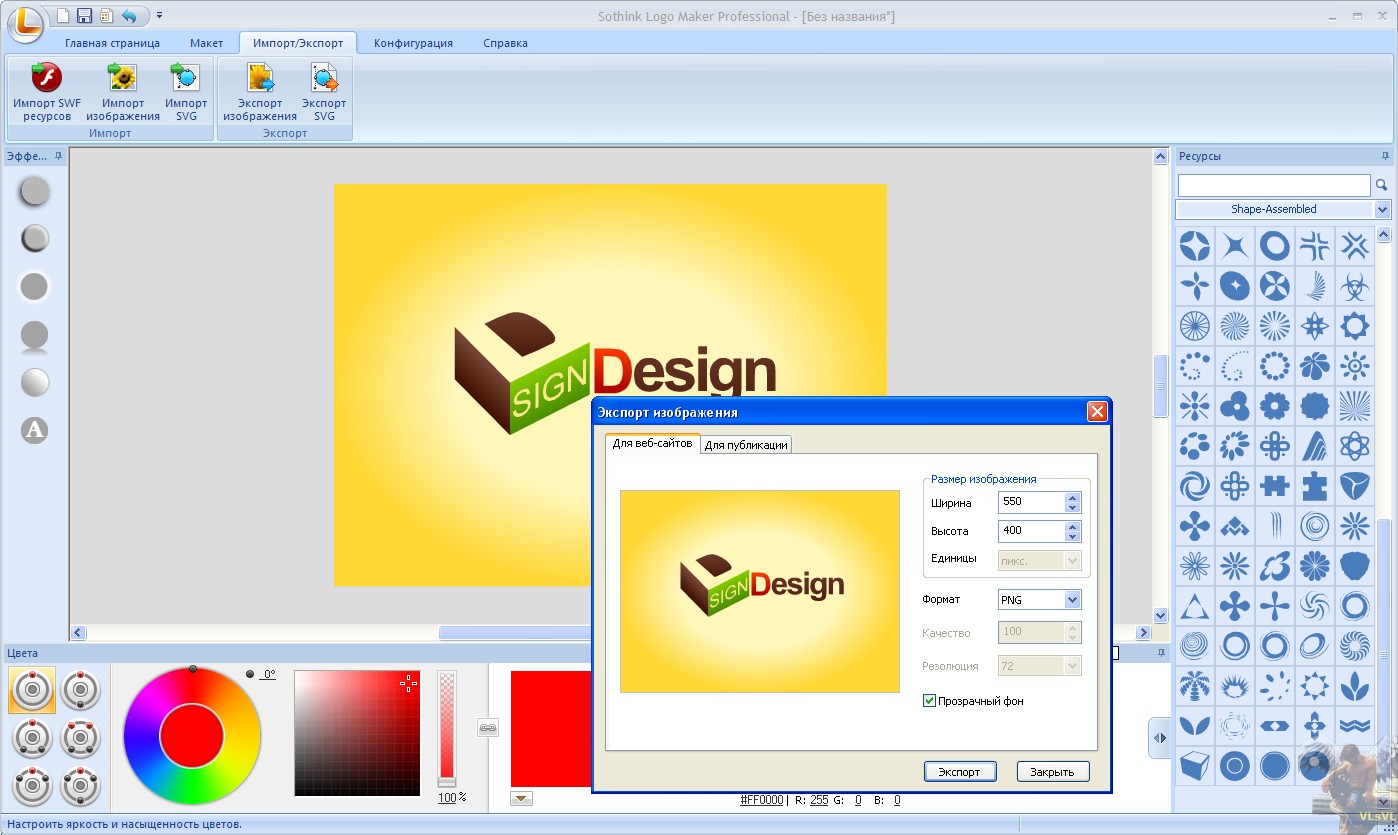Select the biohazard symbol shape
Image resolution: width=1398 pixels, height=835 pixels.
click(x=1354, y=285)
